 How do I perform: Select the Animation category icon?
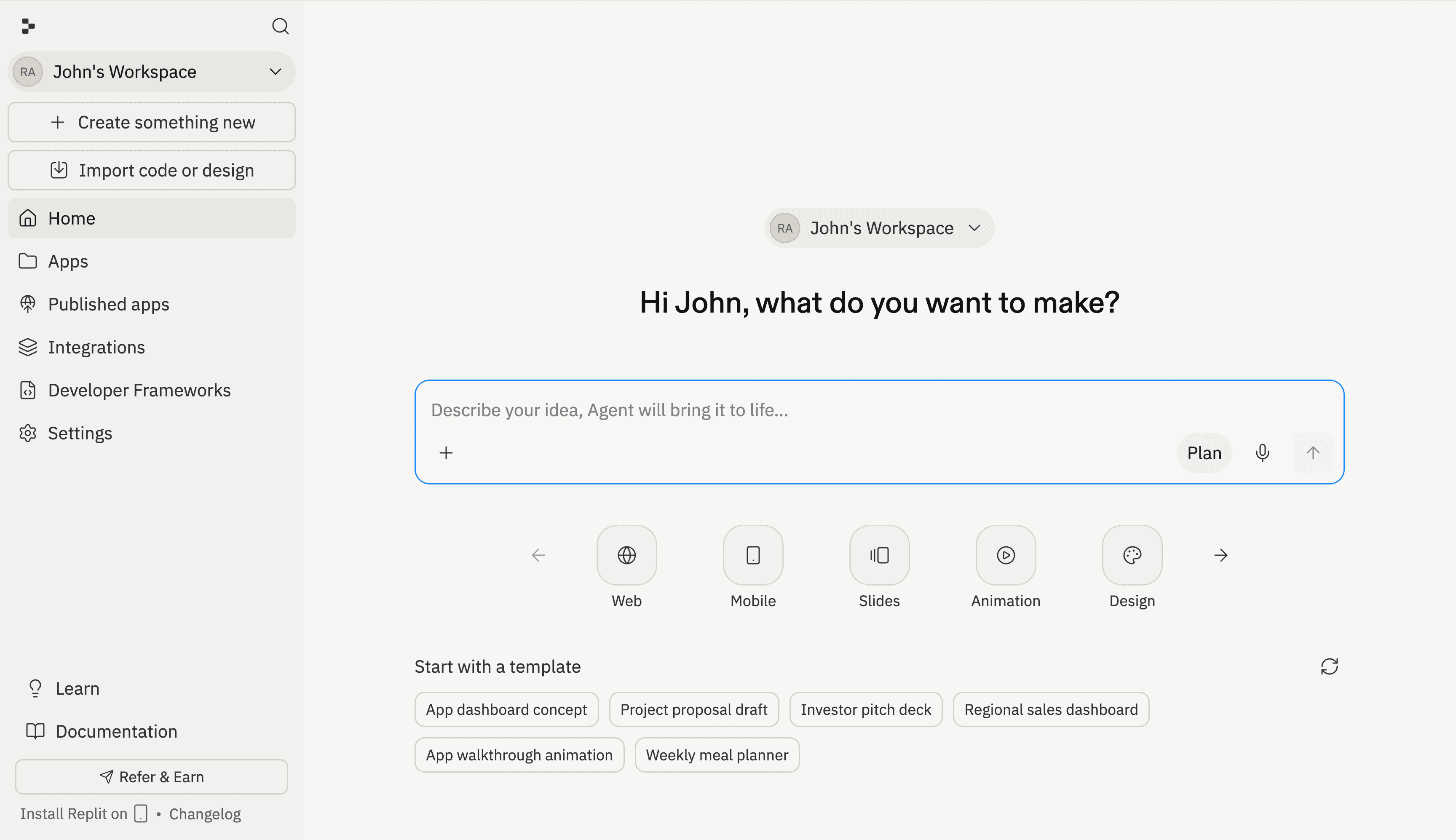(1006, 555)
